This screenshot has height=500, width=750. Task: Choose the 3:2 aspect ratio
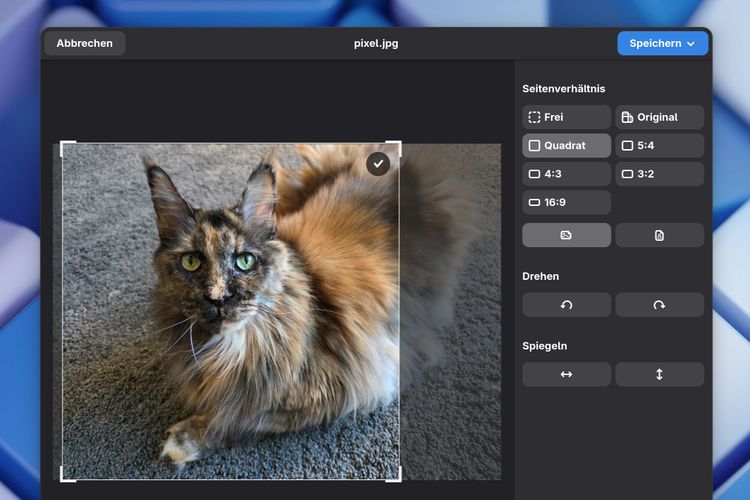click(659, 174)
